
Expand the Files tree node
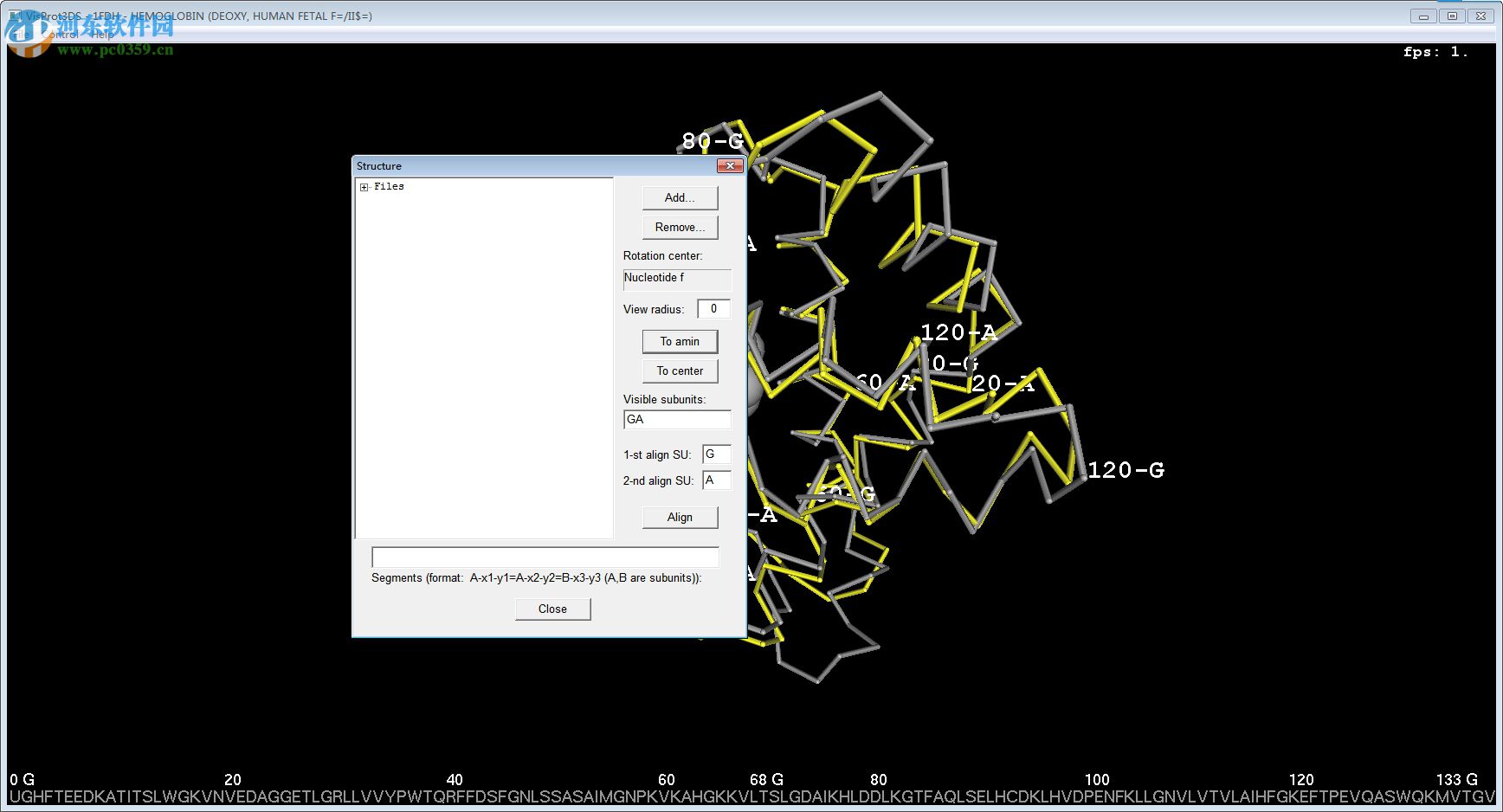[x=364, y=187]
